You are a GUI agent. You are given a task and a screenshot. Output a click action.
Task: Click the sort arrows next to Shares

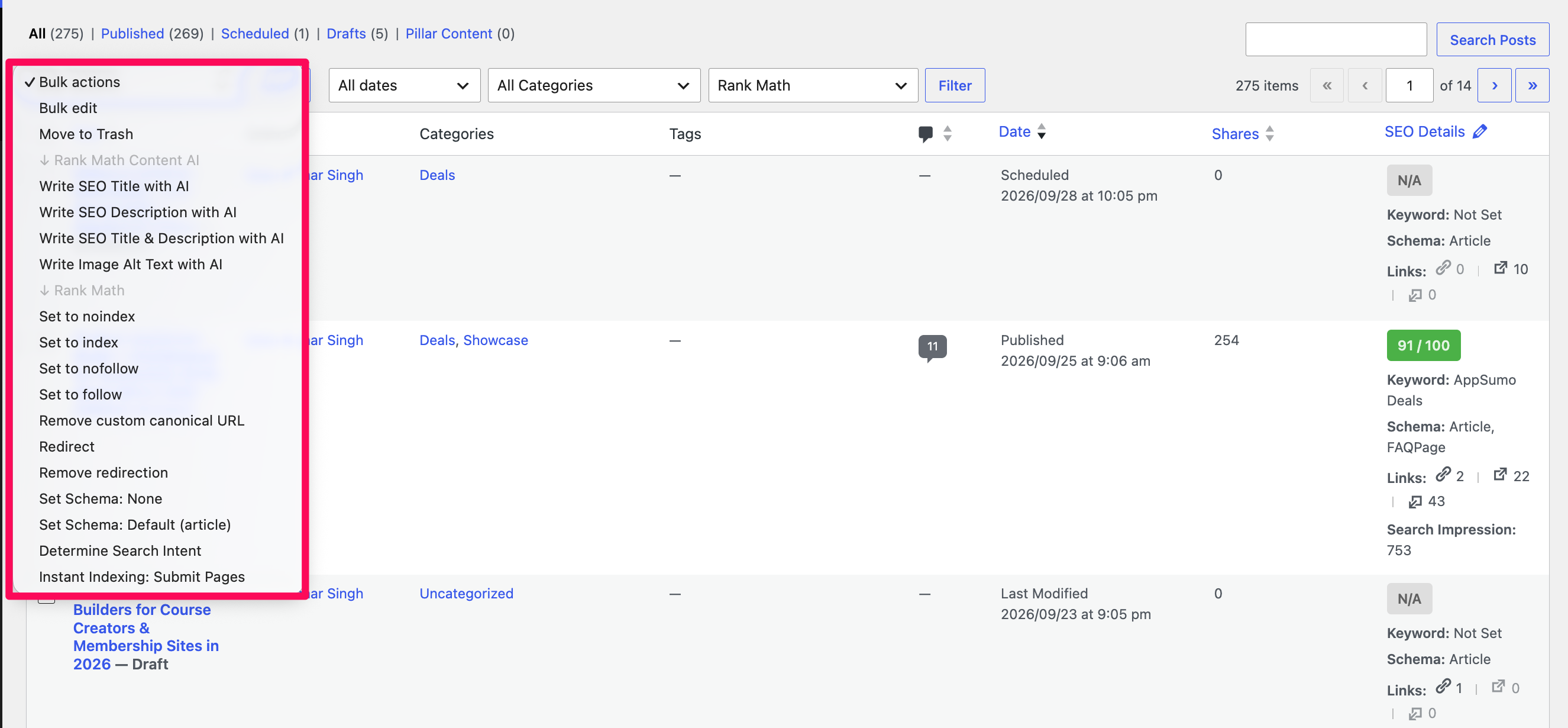coord(1269,134)
